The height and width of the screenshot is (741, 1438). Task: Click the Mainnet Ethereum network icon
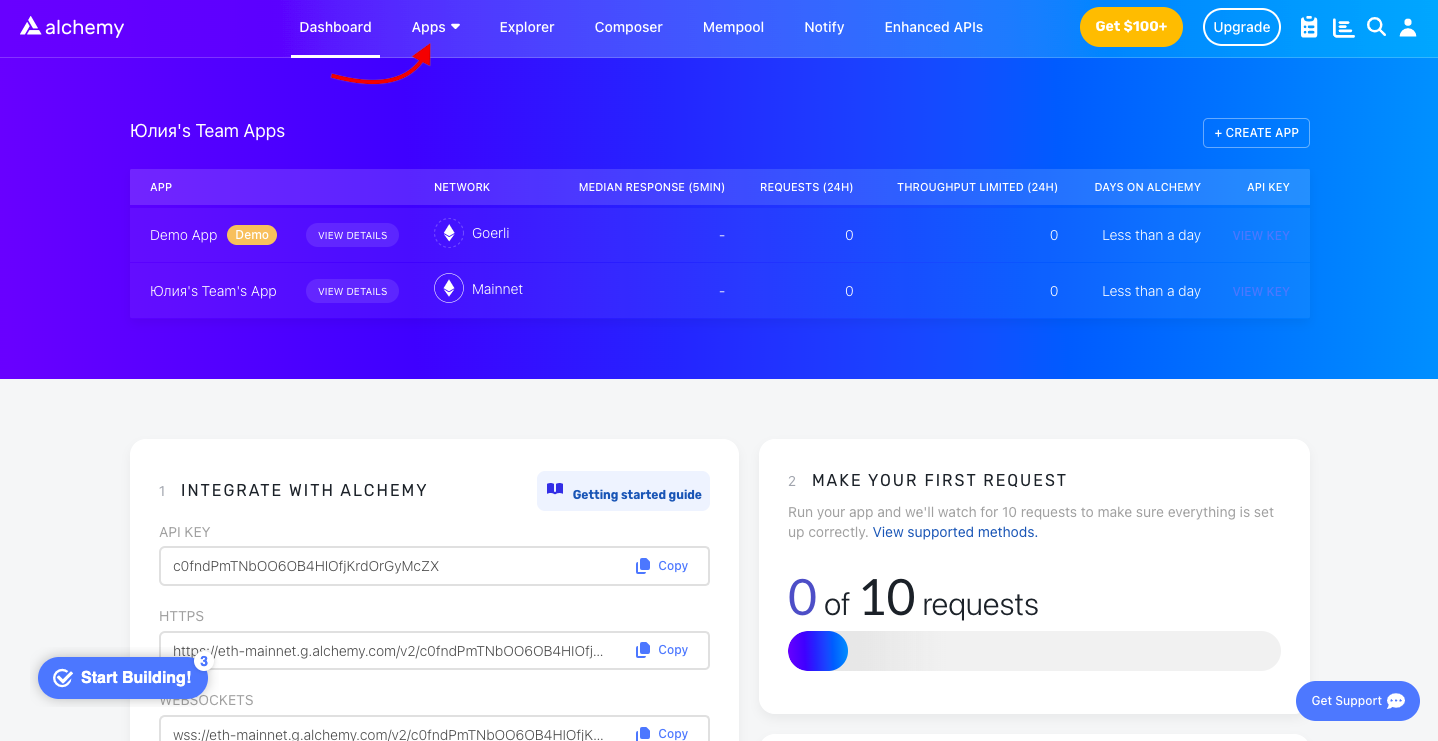point(449,289)
